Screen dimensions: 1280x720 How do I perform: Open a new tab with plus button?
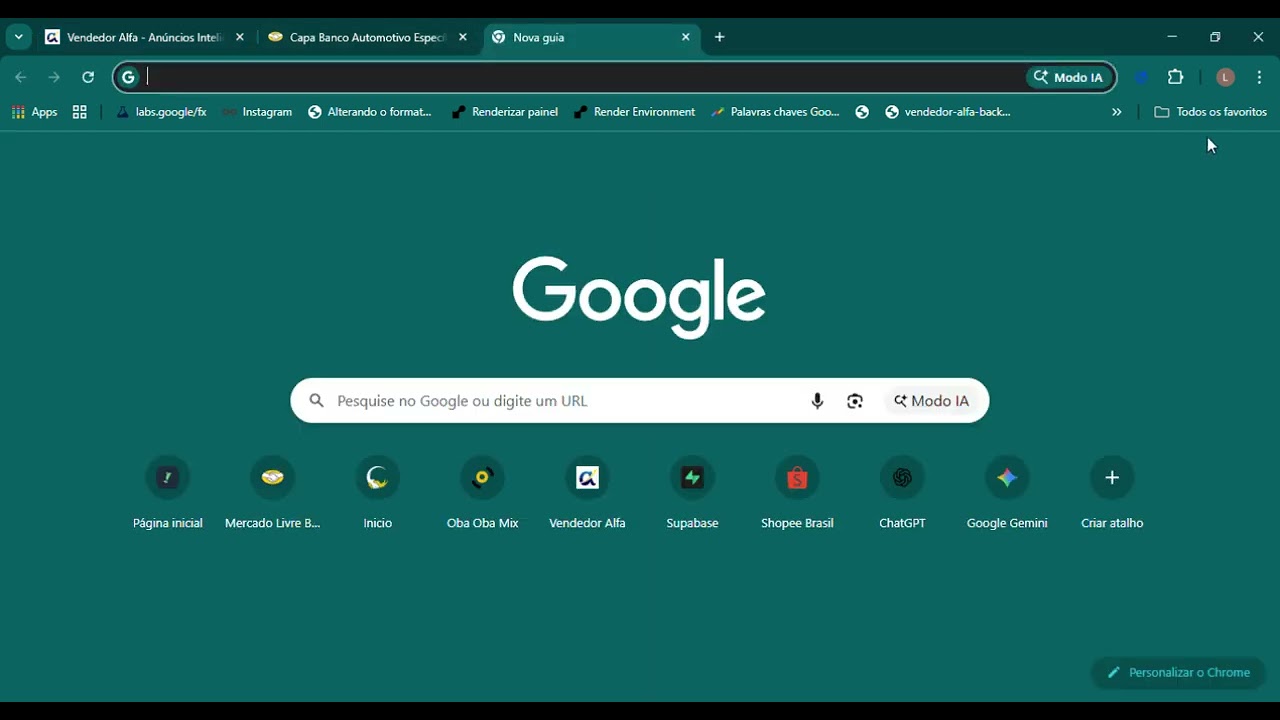[x=720, y=37]
